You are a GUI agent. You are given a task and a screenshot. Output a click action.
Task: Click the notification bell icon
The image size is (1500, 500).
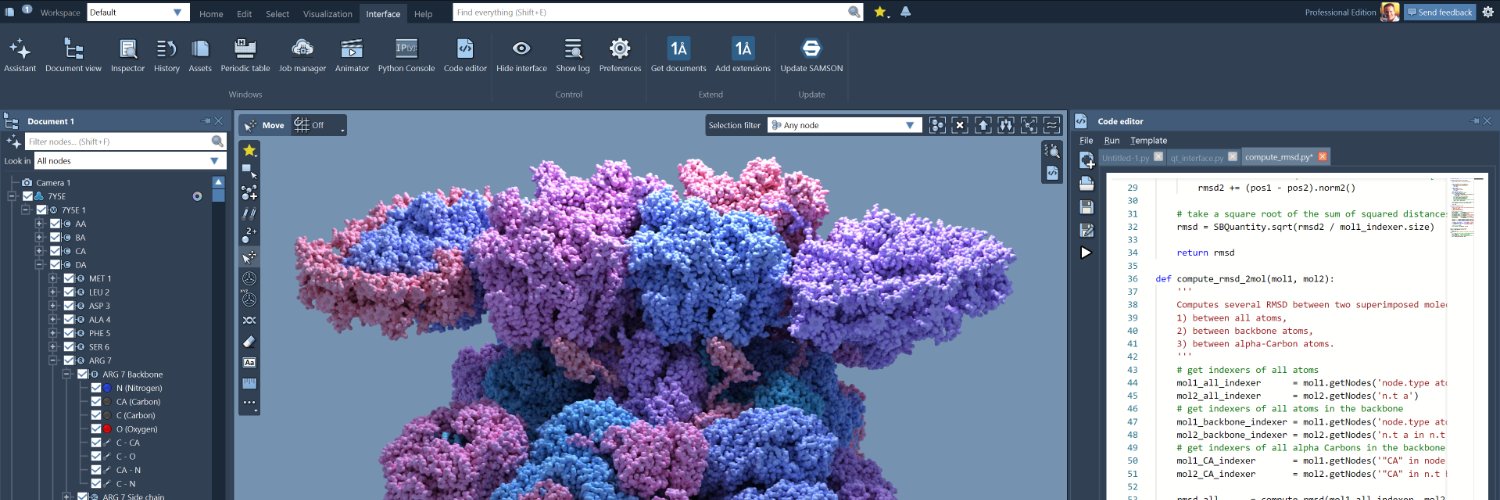pos(905,12)
